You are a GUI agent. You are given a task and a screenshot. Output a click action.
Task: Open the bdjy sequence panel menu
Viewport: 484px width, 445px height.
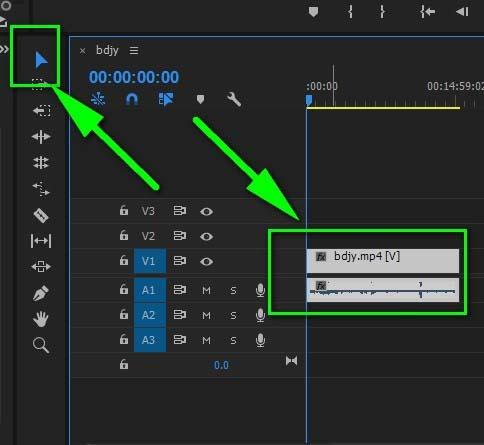(x=134, y=51)
